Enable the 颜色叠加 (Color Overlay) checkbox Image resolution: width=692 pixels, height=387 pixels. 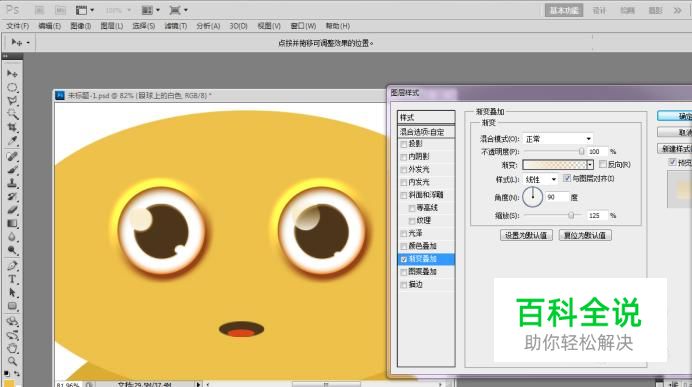[403, 247]
